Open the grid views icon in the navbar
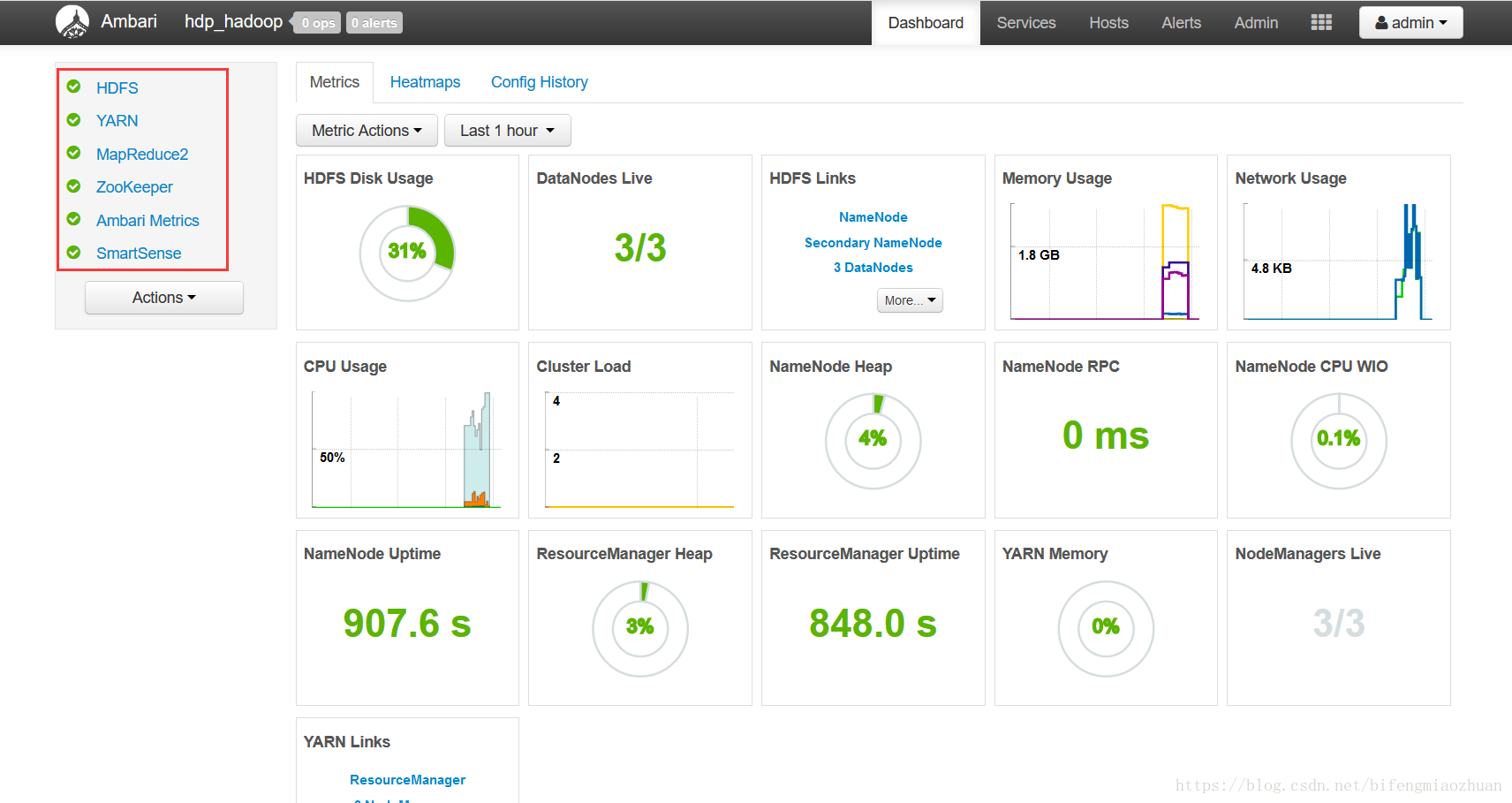Image resolution: width=1512 pixels, height=803 pixels. (1321, 22)
